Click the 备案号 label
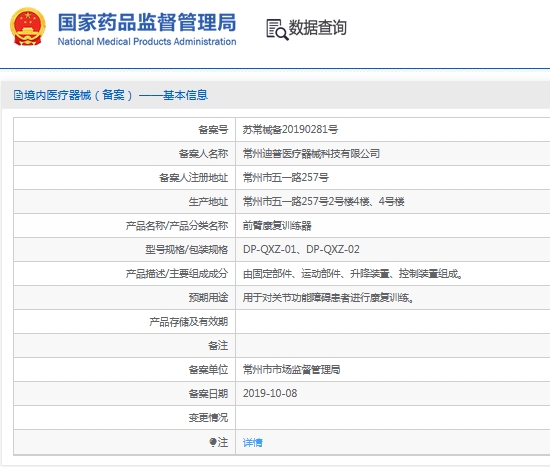 pos(213,129)
